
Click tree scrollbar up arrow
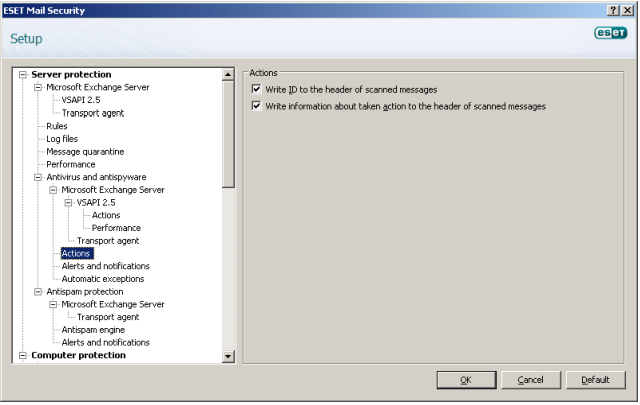click(x=228, y=74)
